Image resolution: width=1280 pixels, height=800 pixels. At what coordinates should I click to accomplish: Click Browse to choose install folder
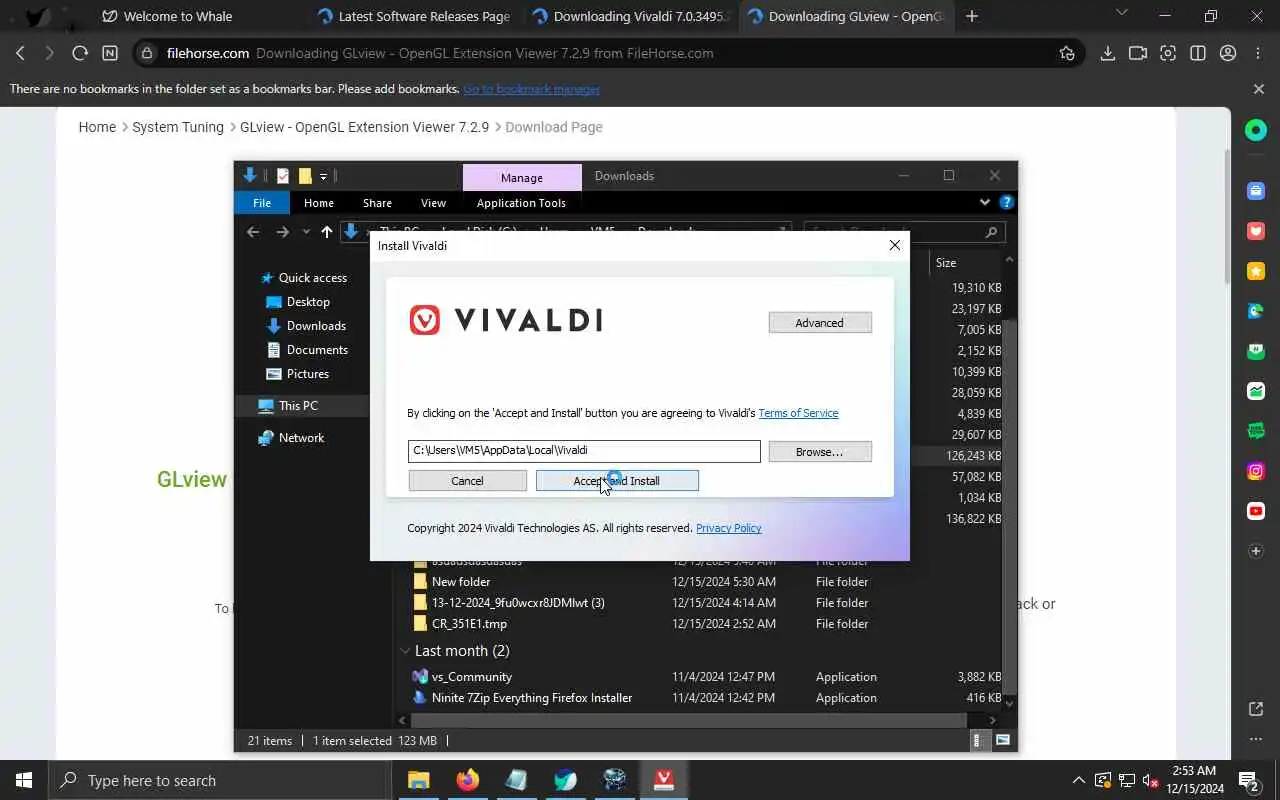820,452
